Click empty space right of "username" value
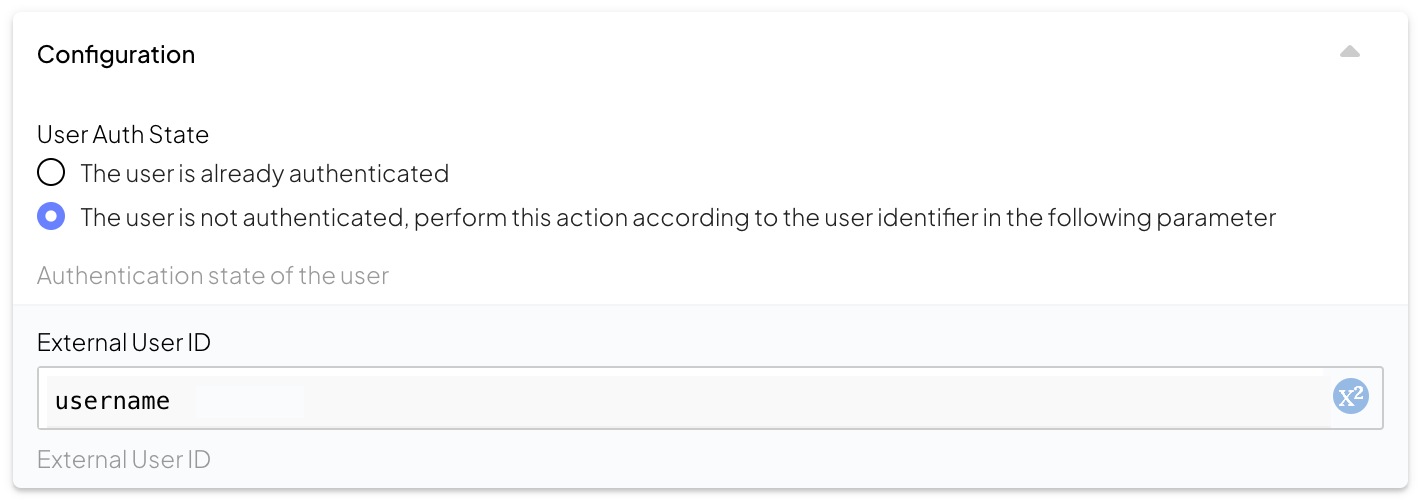The height and width of the screenshot is (502, 1420). [800, 400]
